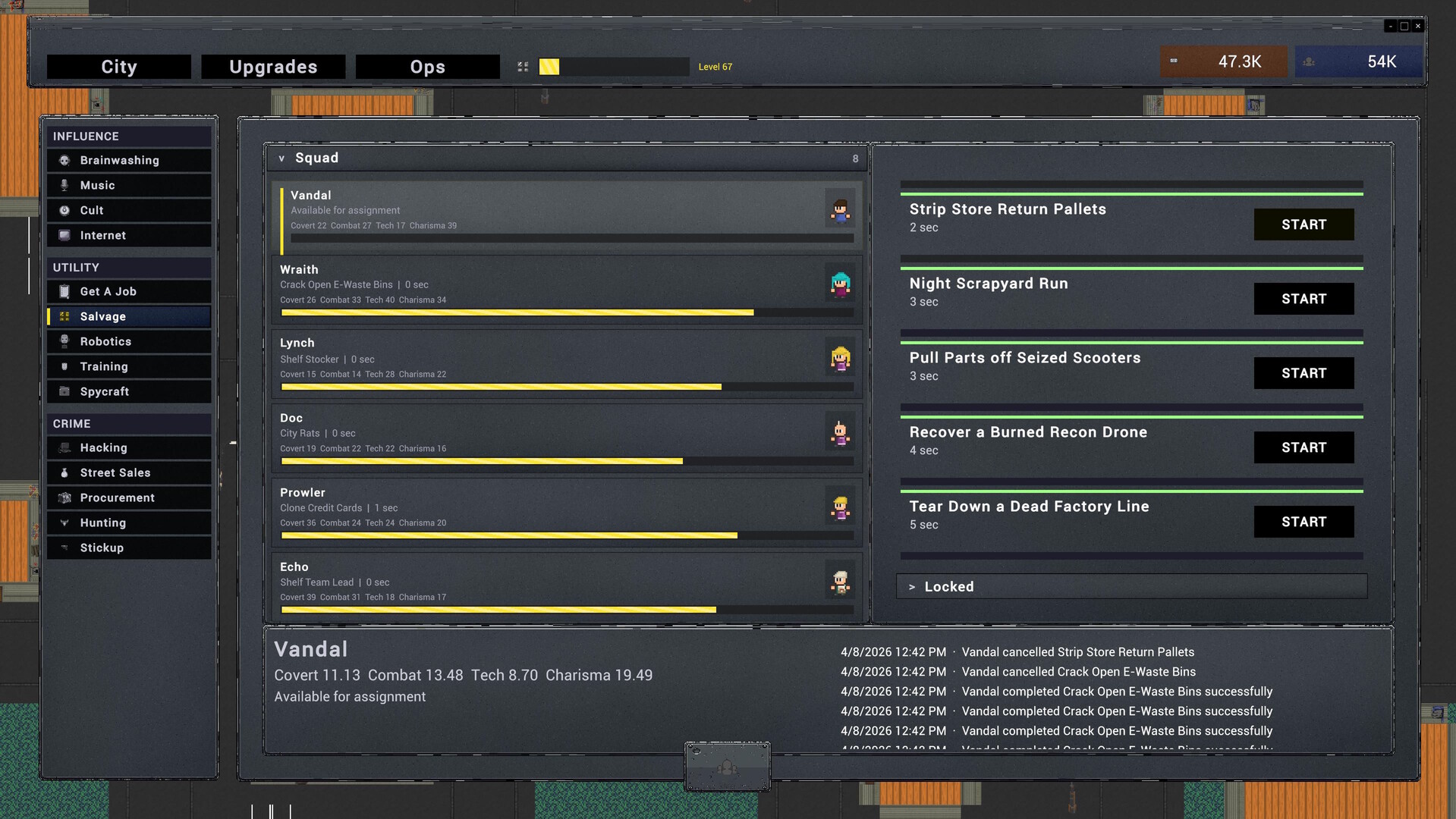Open the Upgrades tab
Screen dimensions: 1456x819
273,67
